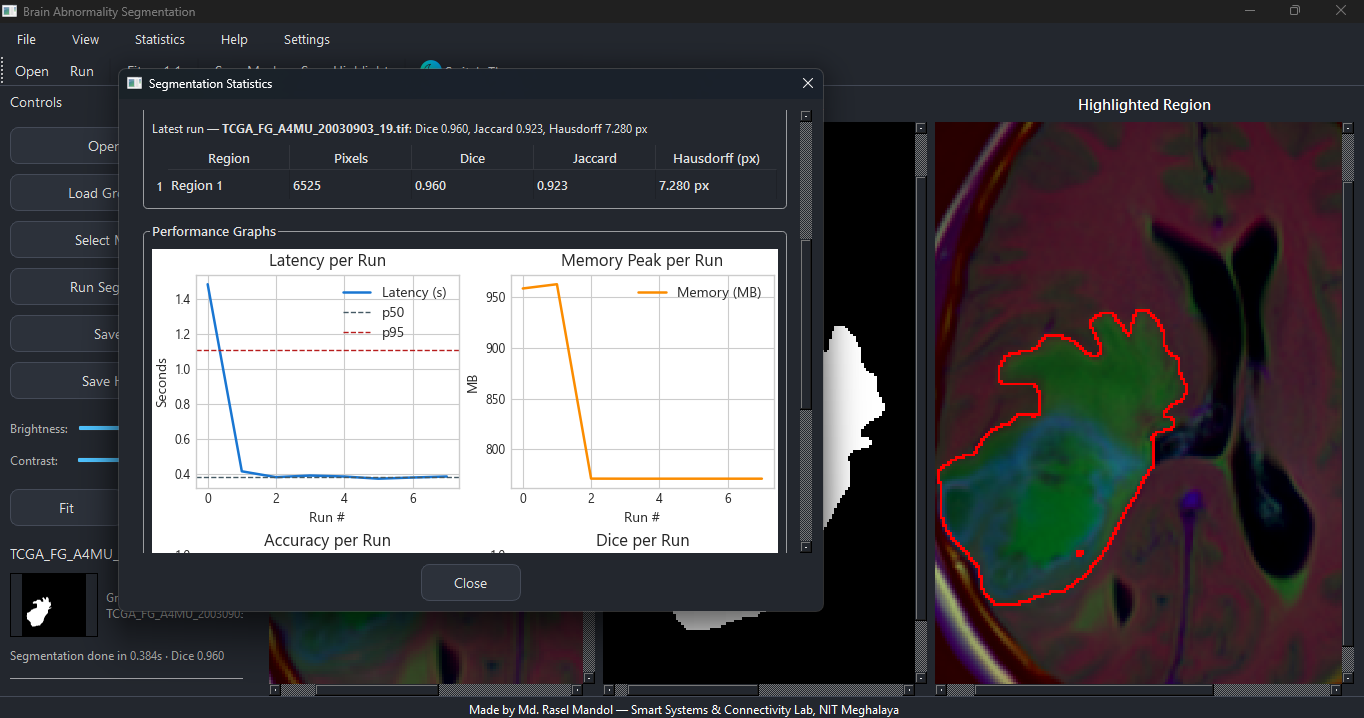Screen dimensions: 1364x718
Task: Click Highlighted Region horizontal scrollbar left arrow
Action: tap(942, 690)
